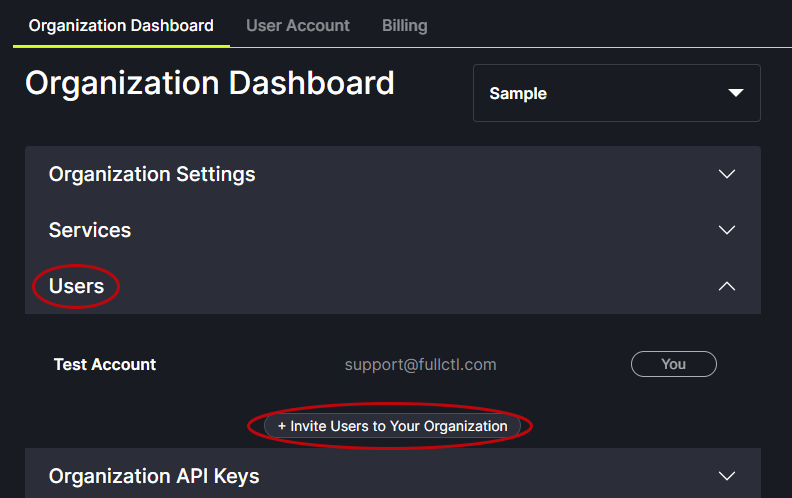The image size is (792, 498).
Task: Expand the Organization API Keys chevron
Action: [x=727, y=476]
